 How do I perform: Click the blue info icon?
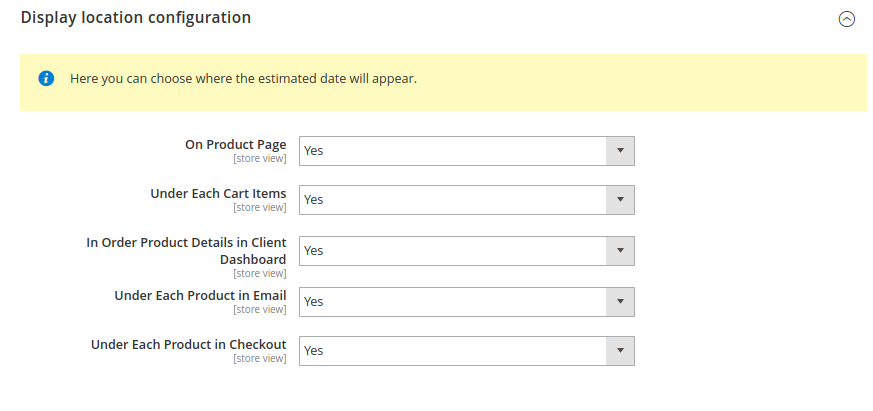tap(46, 79)
